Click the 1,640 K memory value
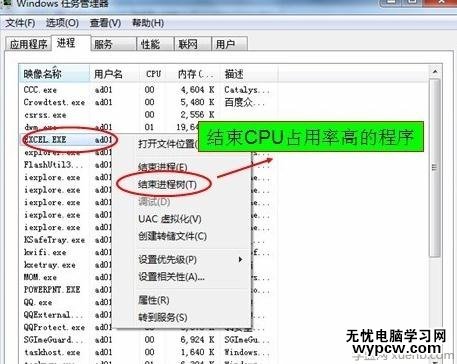The height and width of the screenshot is (364, 457). pyautogui.click(x=197, y=352)
